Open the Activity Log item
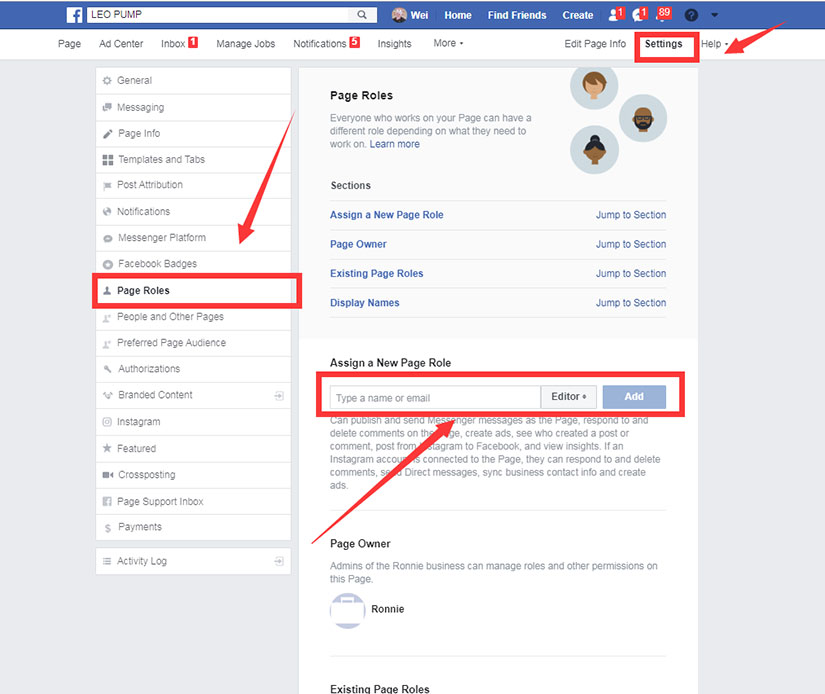The height and width of the screenshot is (694, 825). pyautogui.click(x=193, y=561)
